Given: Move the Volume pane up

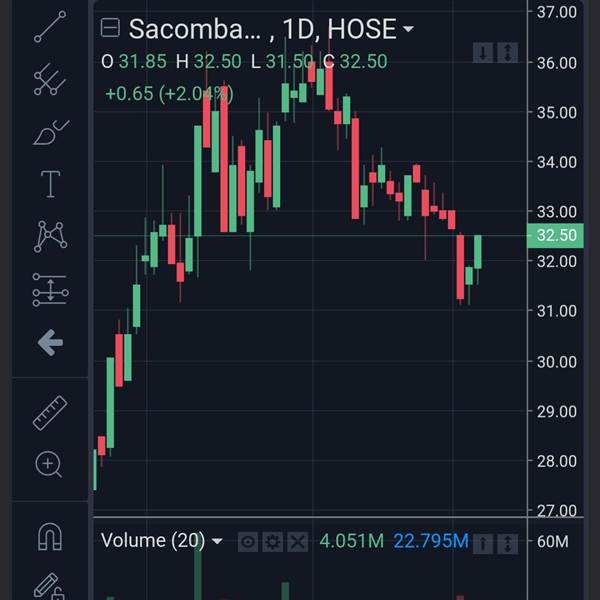Looking at the screenshot, I should coord(483,543).
